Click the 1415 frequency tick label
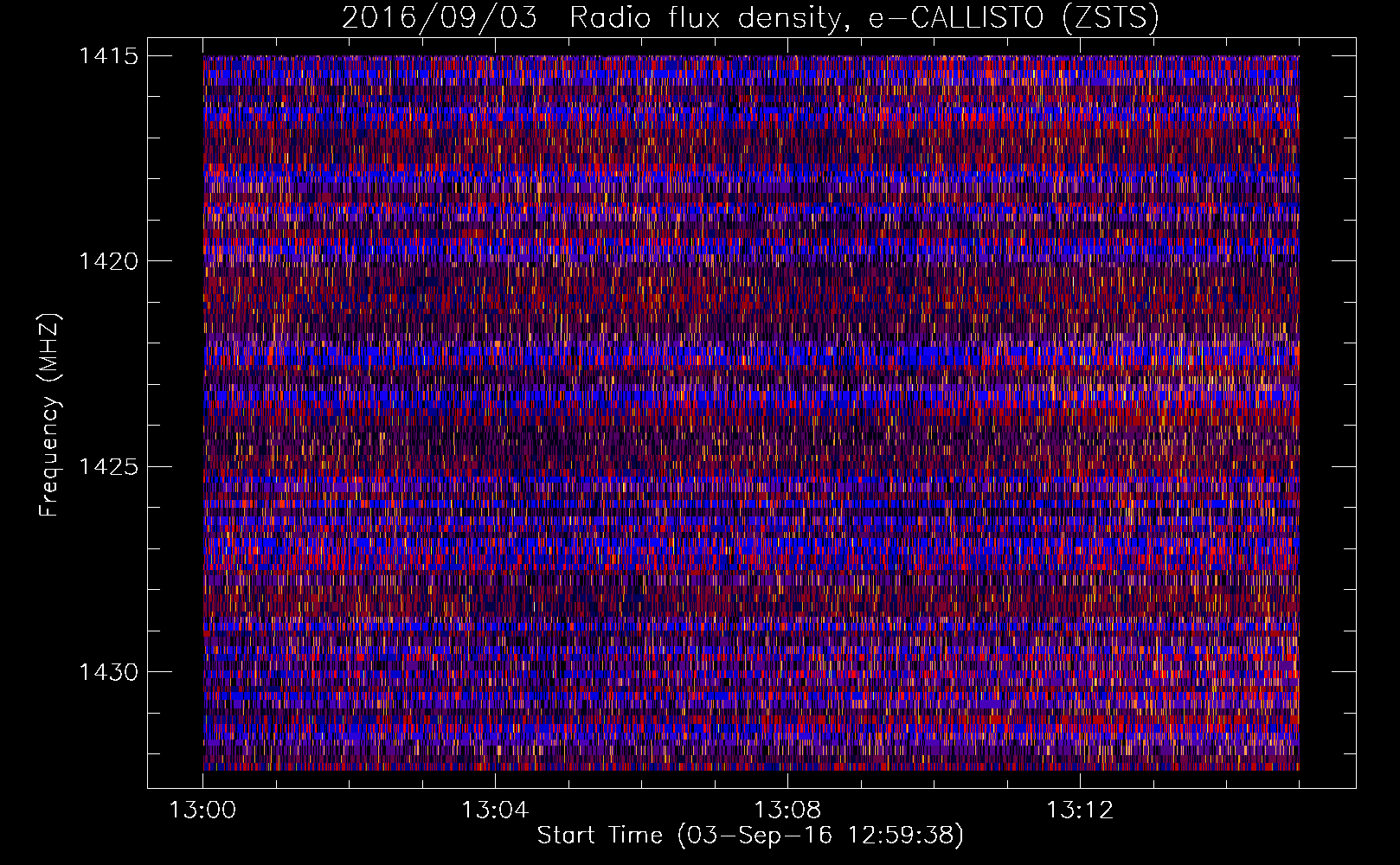The width and height of the screenshot is (1400, 865). 108,56
